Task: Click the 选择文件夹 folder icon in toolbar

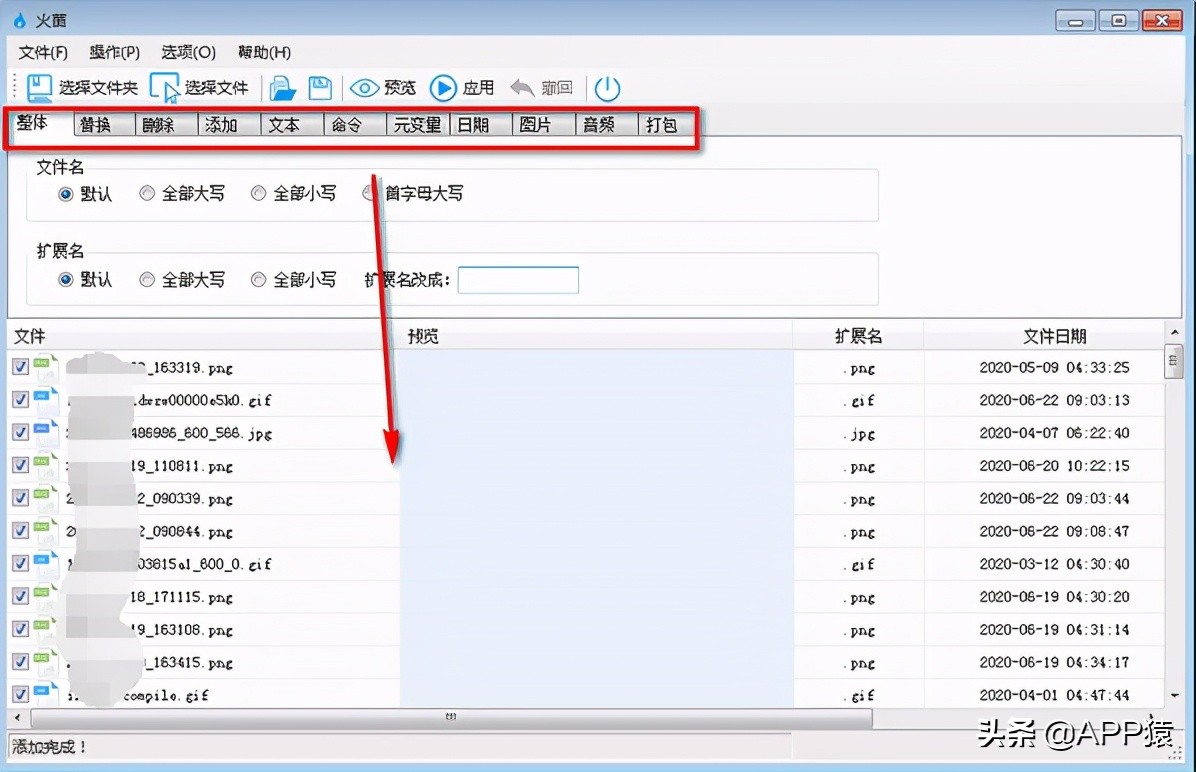Action: click(x=38, y=88)
